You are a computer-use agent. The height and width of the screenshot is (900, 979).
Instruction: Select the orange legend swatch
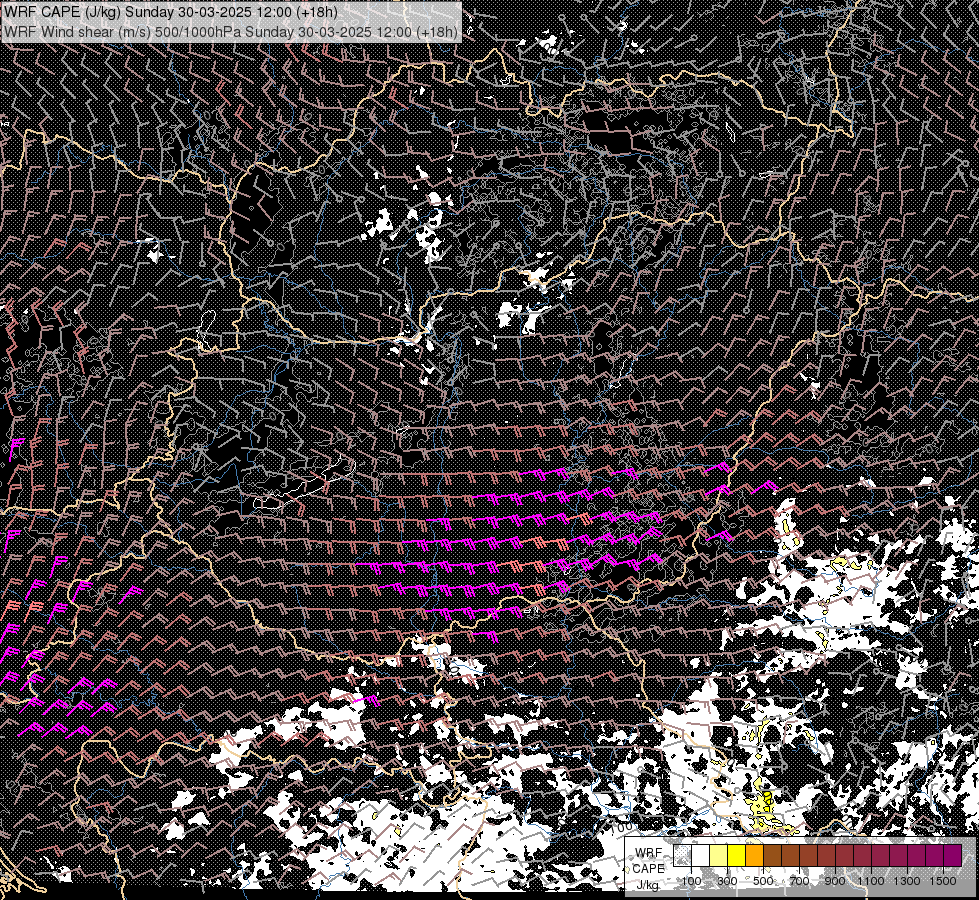tap(754, 856)
